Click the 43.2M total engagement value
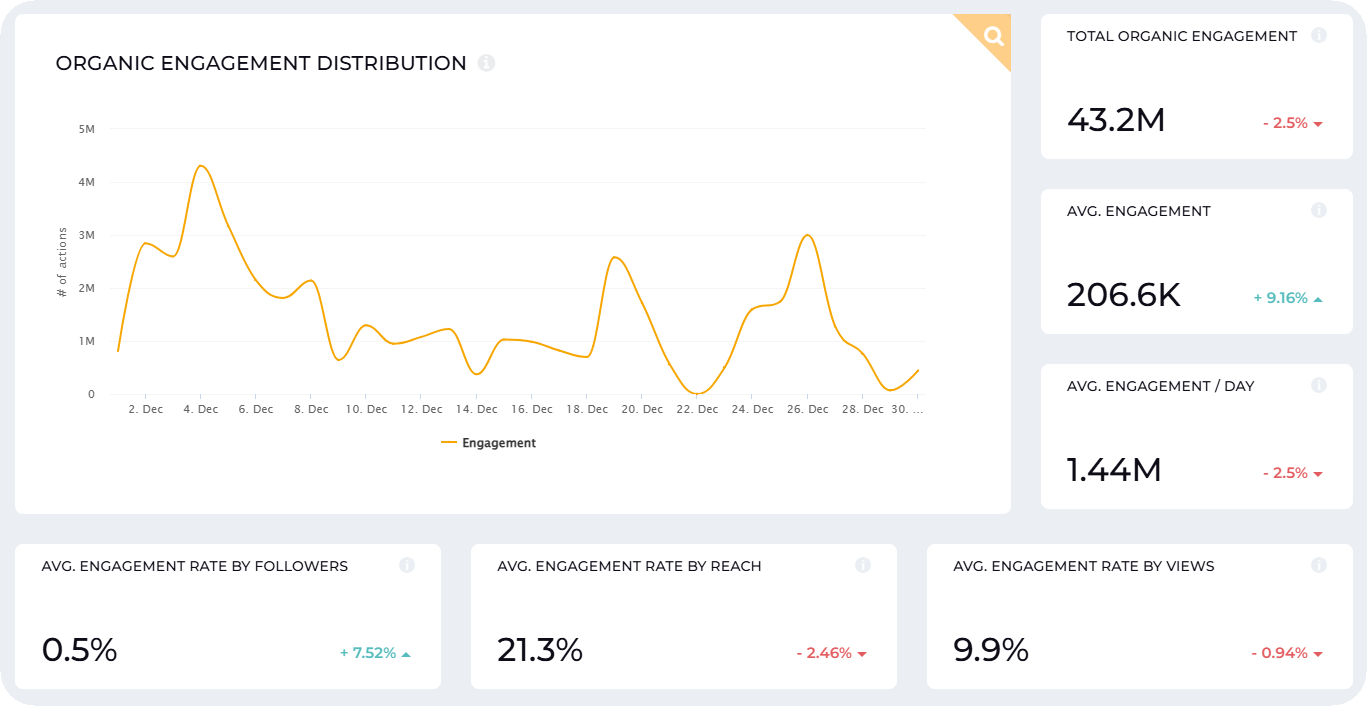Viewport: 1367px width, 706px height. click(1115, 120)
